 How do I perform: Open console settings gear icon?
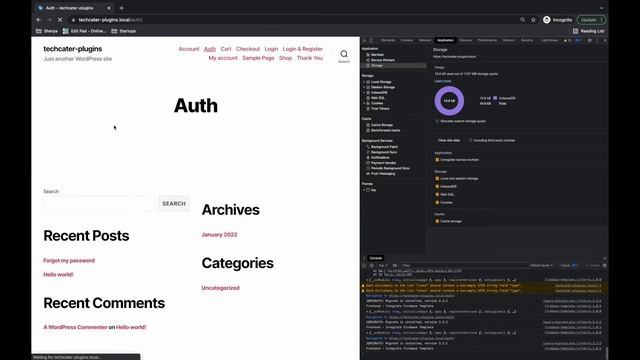pos(604,265)
